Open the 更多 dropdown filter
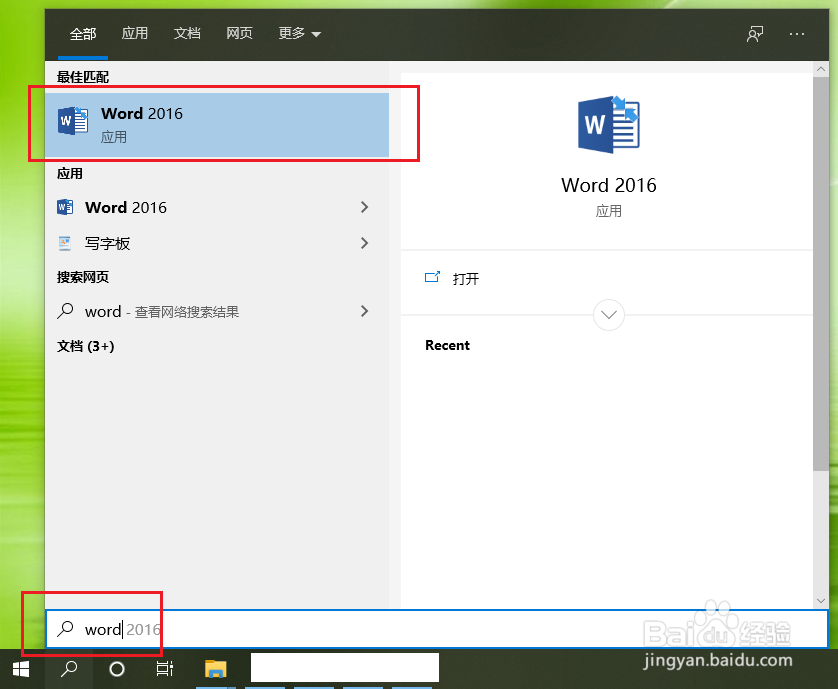This screenshot has height=689, width=838. click(299, 34)
